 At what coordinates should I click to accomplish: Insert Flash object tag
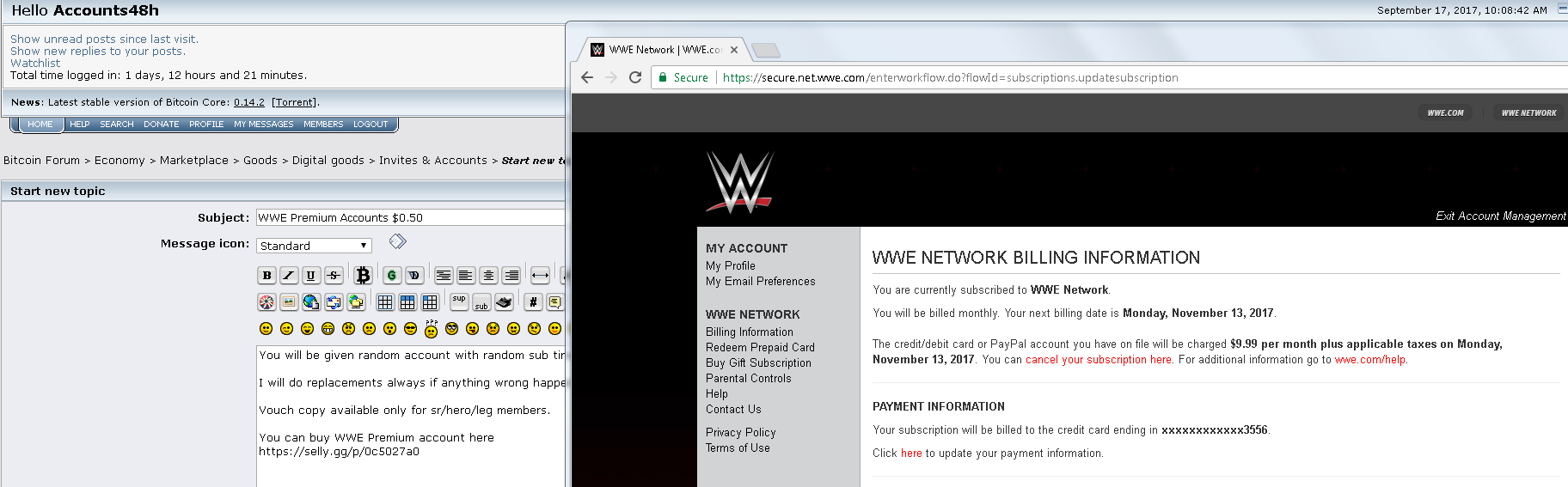click(266, 301)
